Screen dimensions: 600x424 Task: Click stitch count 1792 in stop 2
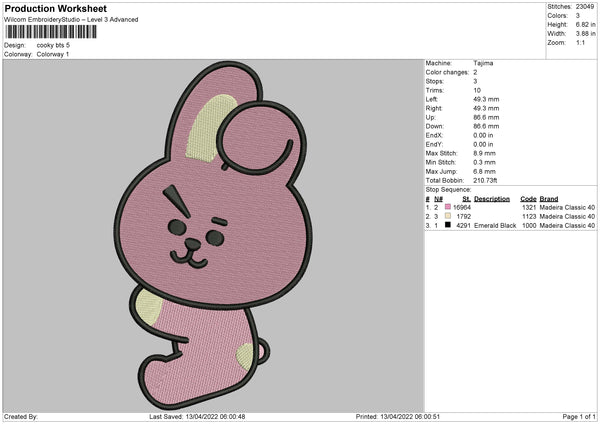pos(464,217)
